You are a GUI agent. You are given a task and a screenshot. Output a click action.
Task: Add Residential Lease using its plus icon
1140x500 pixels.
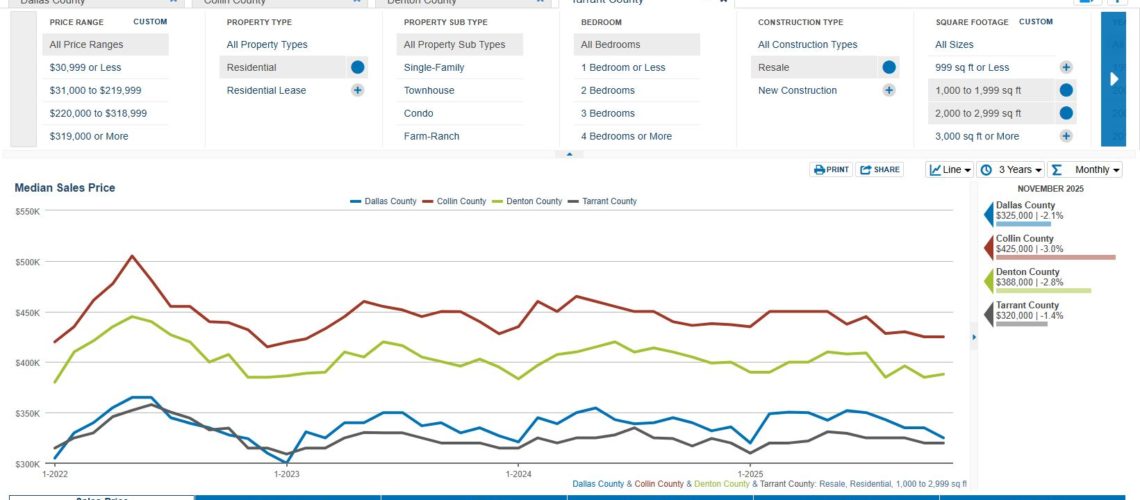coord(357,90)
